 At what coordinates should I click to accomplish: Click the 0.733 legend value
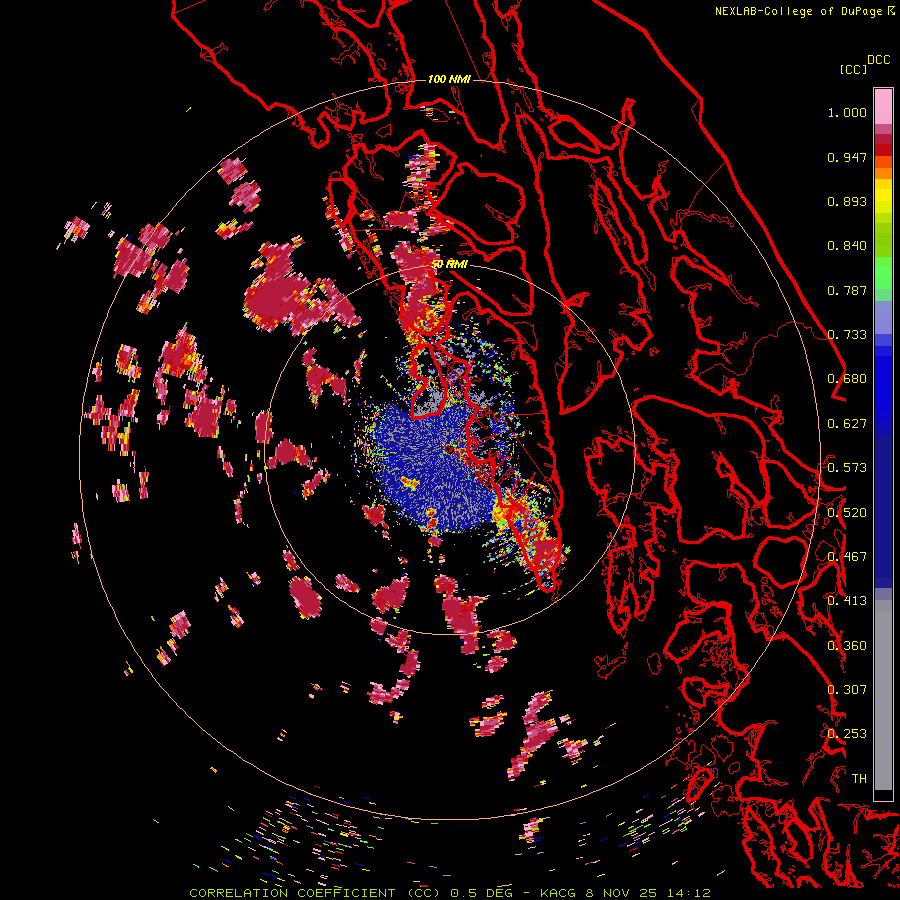click(x=847, y=335)
